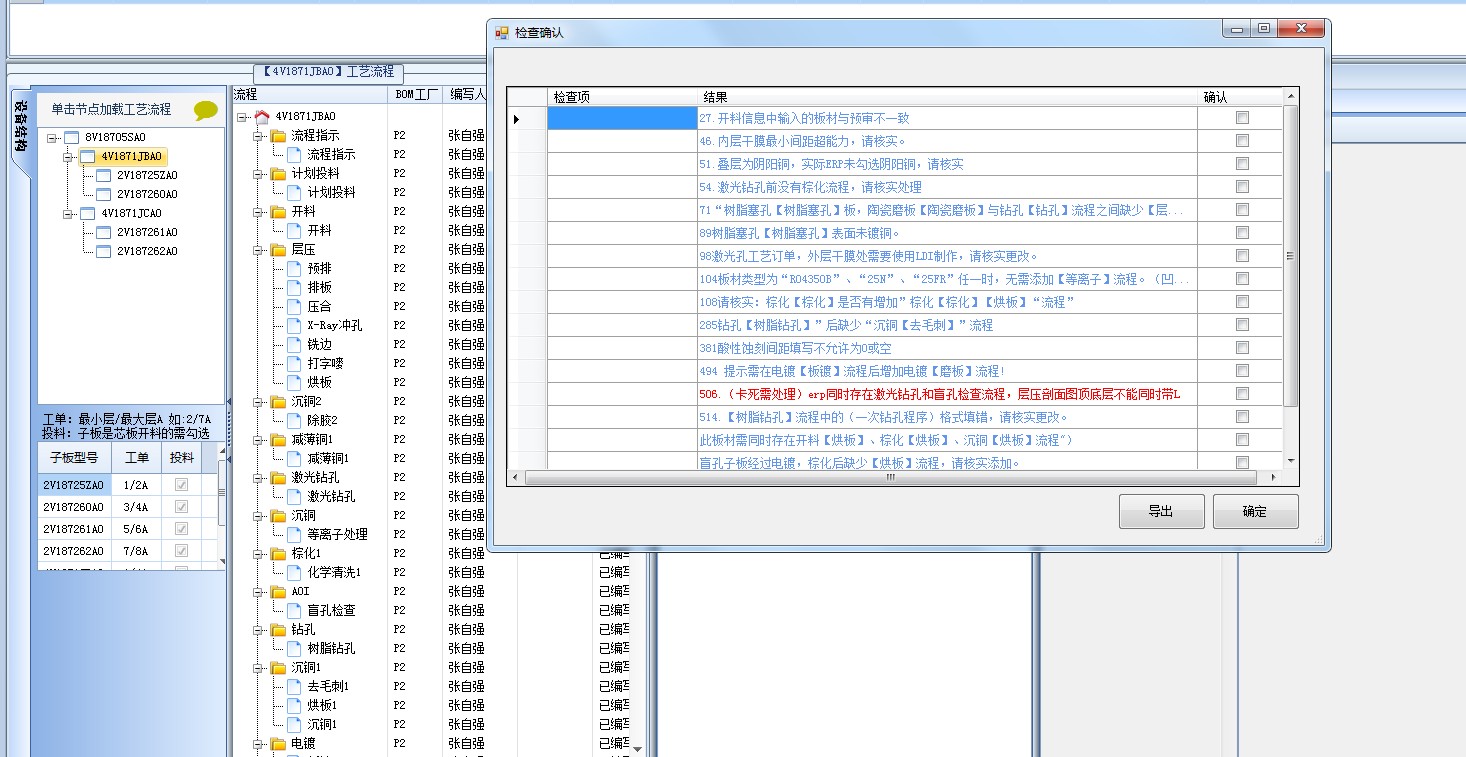Click the 检查项 column header
The image size is (1466, 757).
click(622, 97)
